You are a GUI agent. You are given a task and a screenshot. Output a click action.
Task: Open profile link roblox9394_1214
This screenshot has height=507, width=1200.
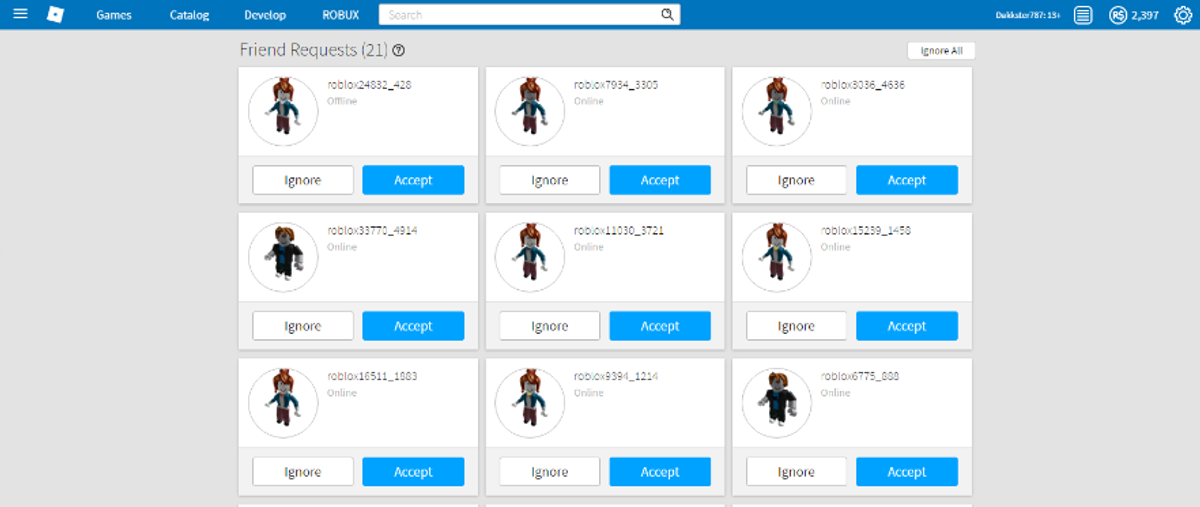coord(616,377)
